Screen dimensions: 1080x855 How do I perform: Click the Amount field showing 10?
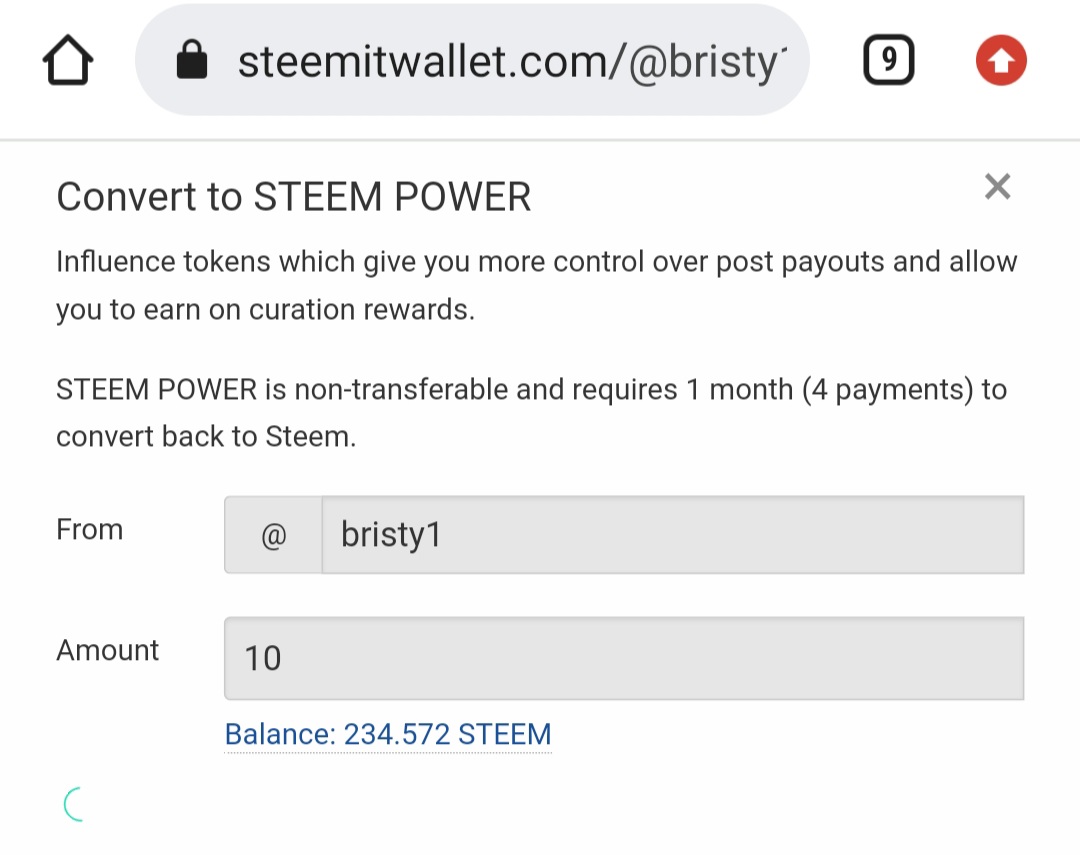tap(624, 658)
